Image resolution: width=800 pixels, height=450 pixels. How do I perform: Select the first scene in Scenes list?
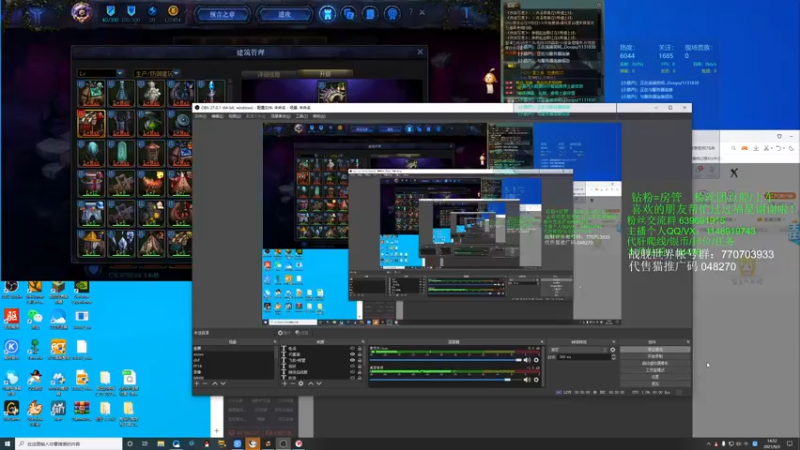tap(234, 348)
